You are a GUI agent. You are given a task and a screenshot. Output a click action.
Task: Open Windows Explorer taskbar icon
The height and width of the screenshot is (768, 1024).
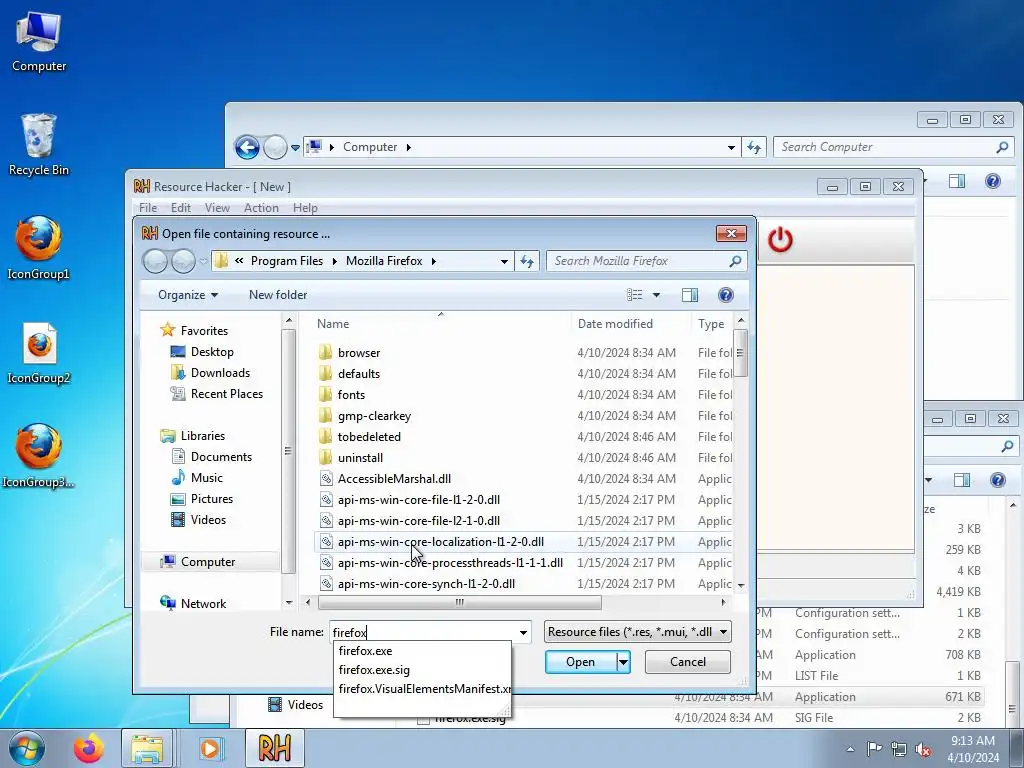point(147,748)
